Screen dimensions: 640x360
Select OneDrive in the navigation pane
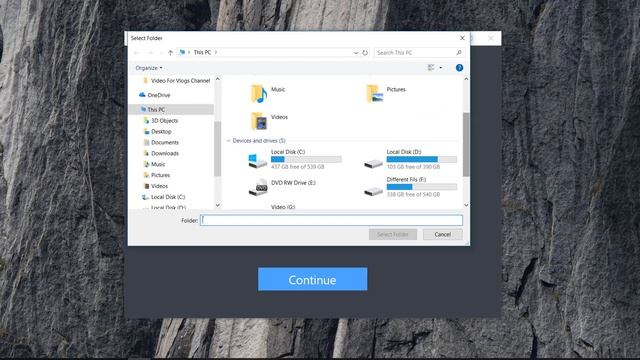(x=159, y=95)
